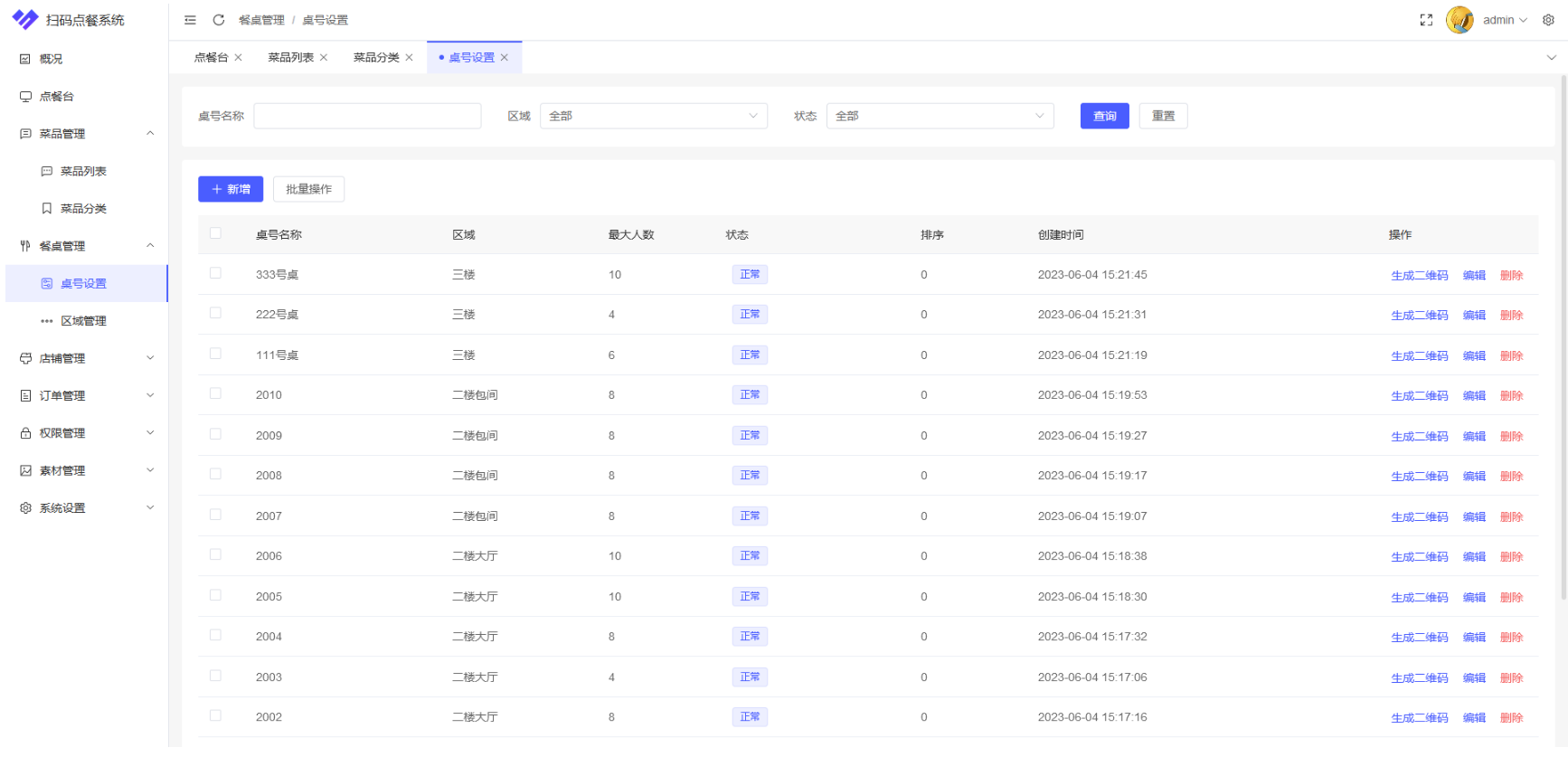
Task: Click the admin user avatar
Action: (1459, 20)
